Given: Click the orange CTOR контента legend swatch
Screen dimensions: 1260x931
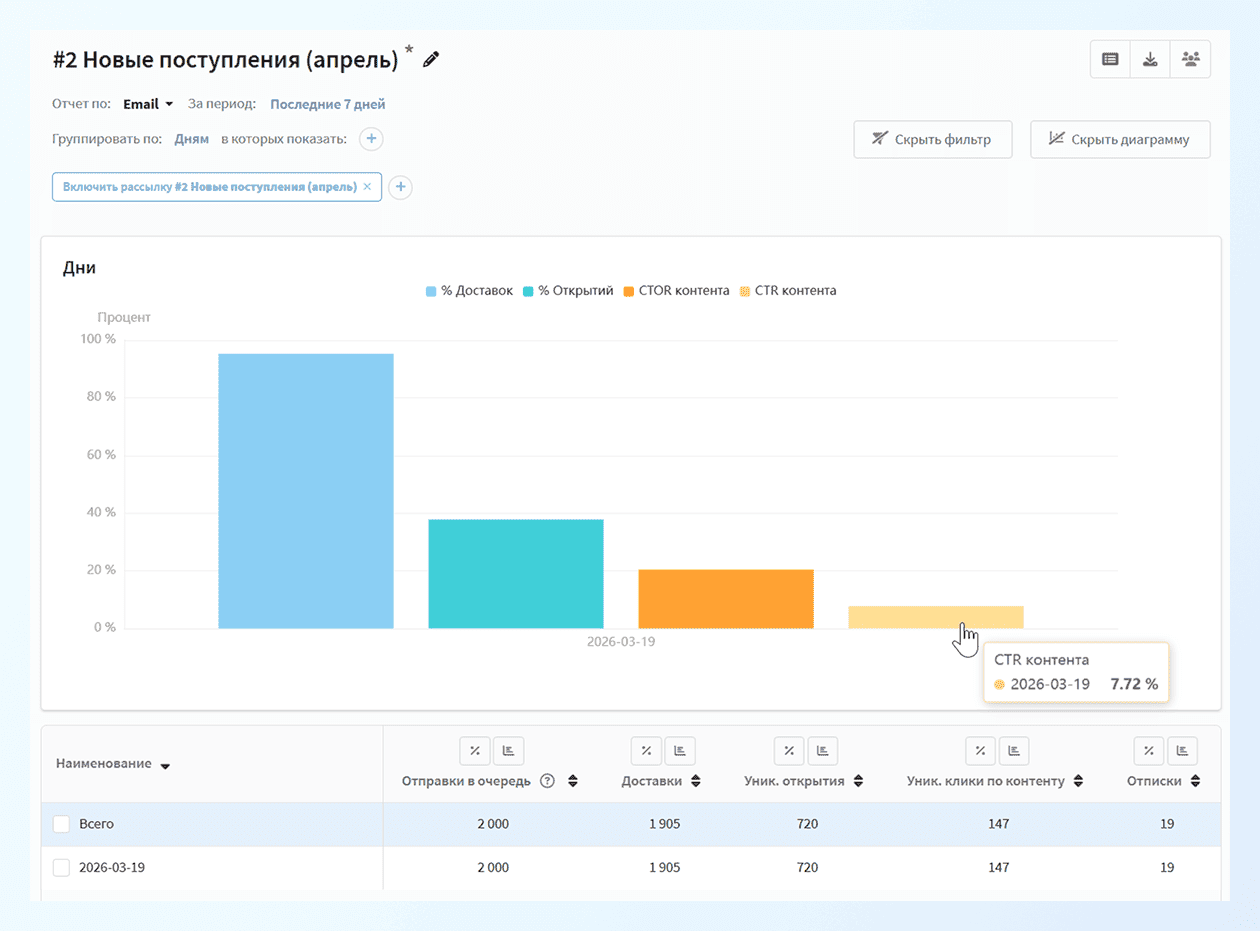Looking at the screenshot, I should tap(628, 291).
